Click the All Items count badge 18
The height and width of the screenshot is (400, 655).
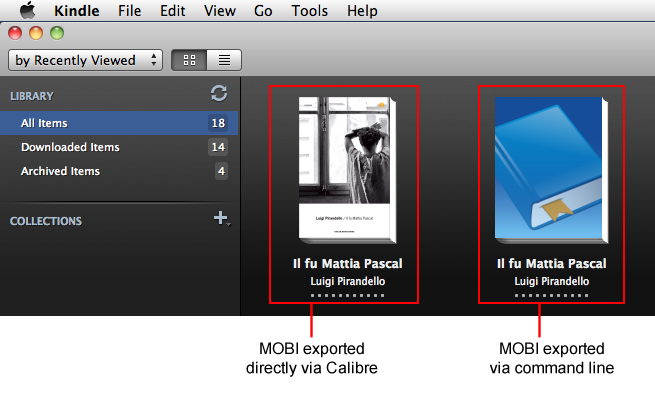218,123
